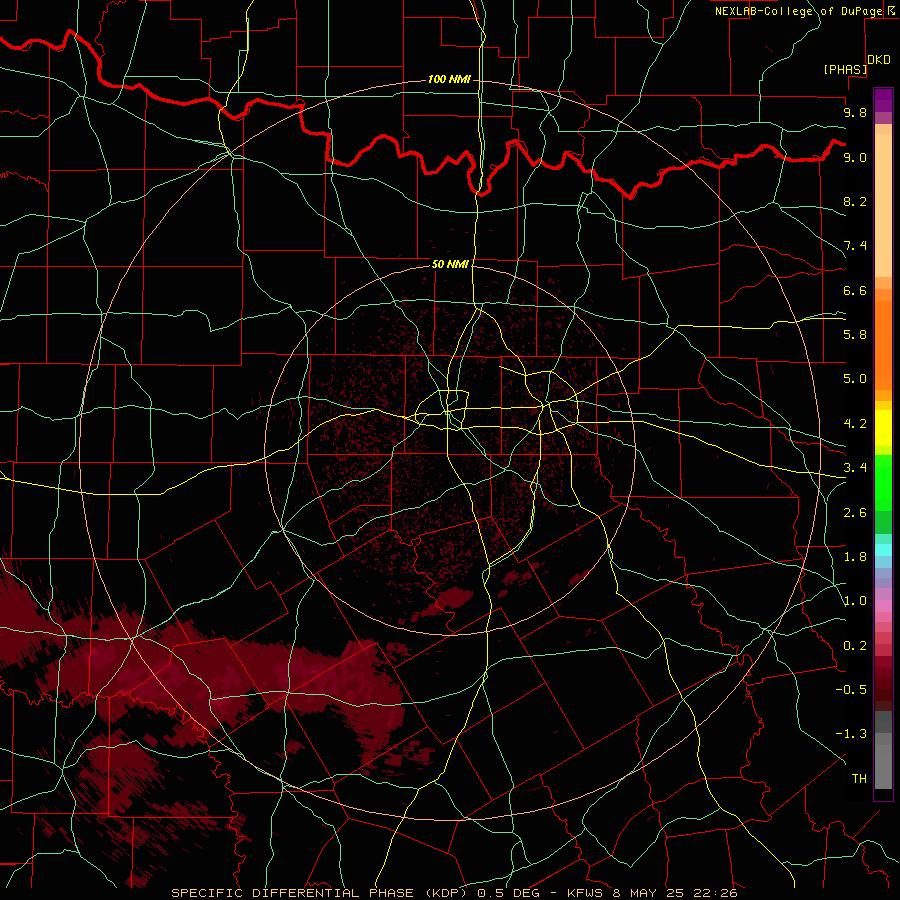Screen dimensions: 900x900
Task: Select the 9.0 value on the color scale
Action: [855, 157]
